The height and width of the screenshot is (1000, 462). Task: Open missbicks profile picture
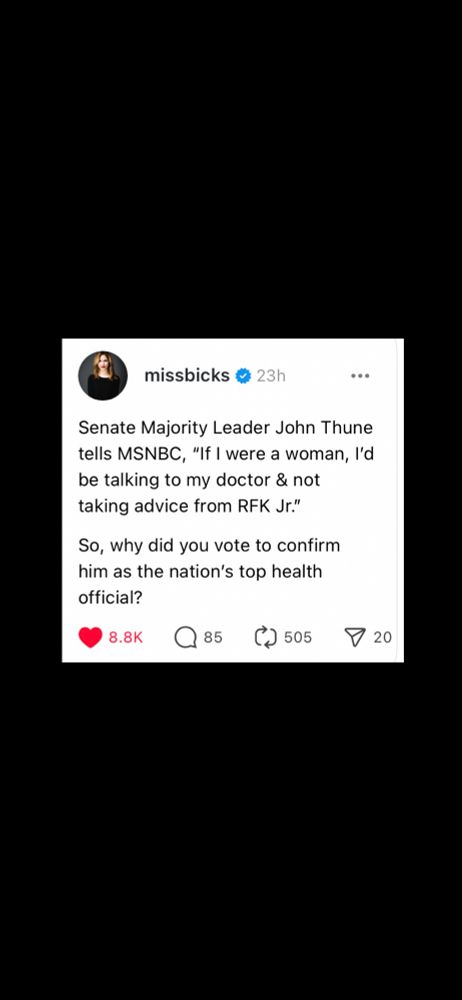103,376
